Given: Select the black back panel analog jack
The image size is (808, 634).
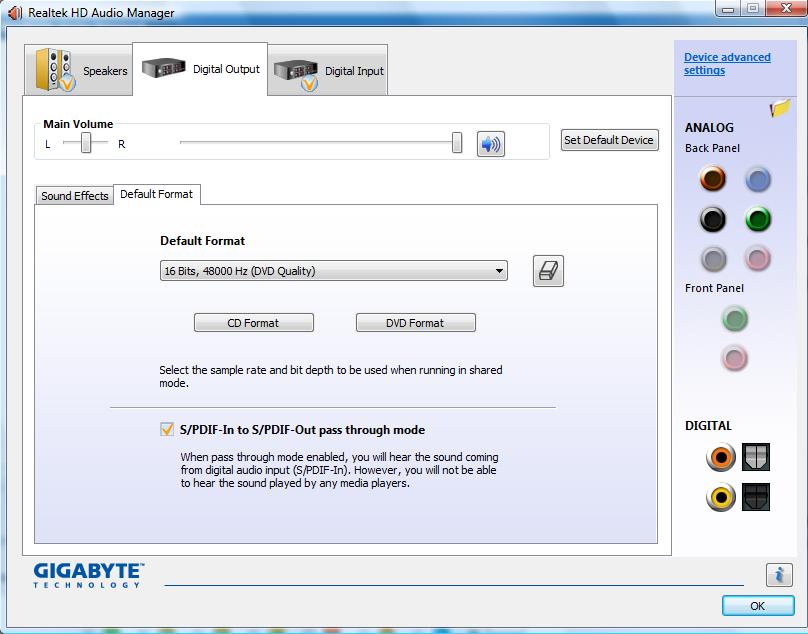Looking at the screenshot, I should [713, 219].
